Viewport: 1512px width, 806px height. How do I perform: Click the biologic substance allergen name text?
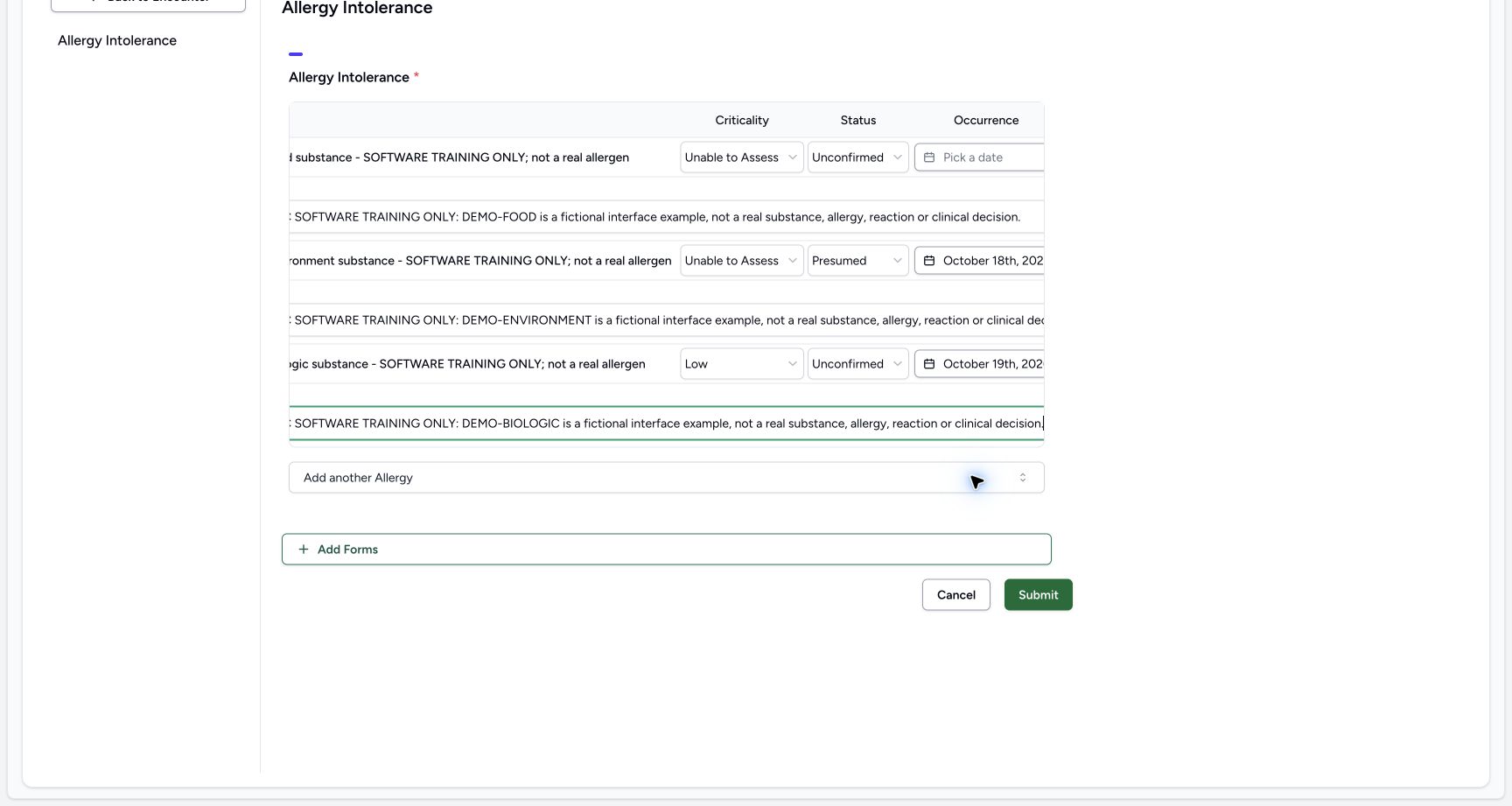(x=467, y=364)
